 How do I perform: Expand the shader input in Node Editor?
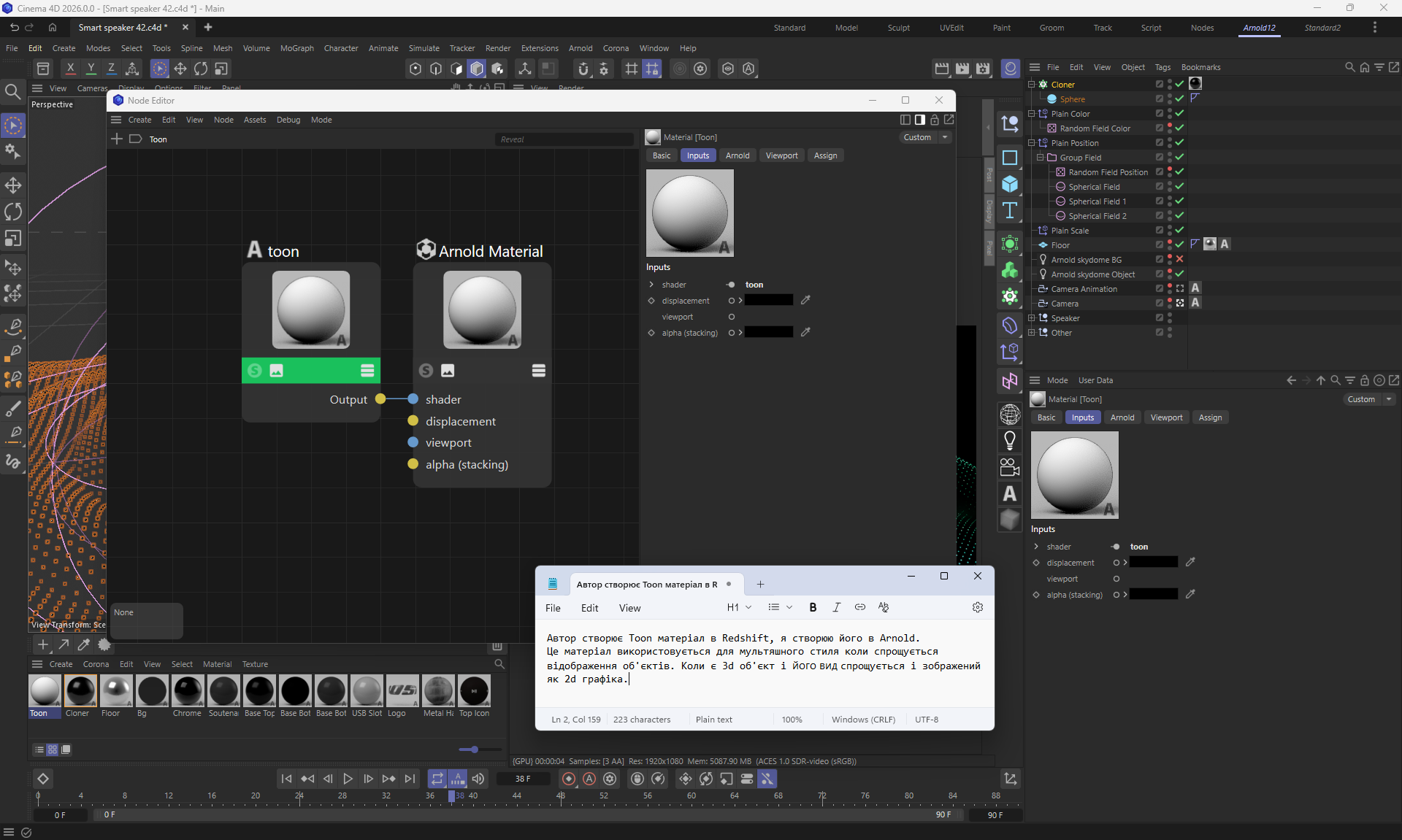[651, 285]
